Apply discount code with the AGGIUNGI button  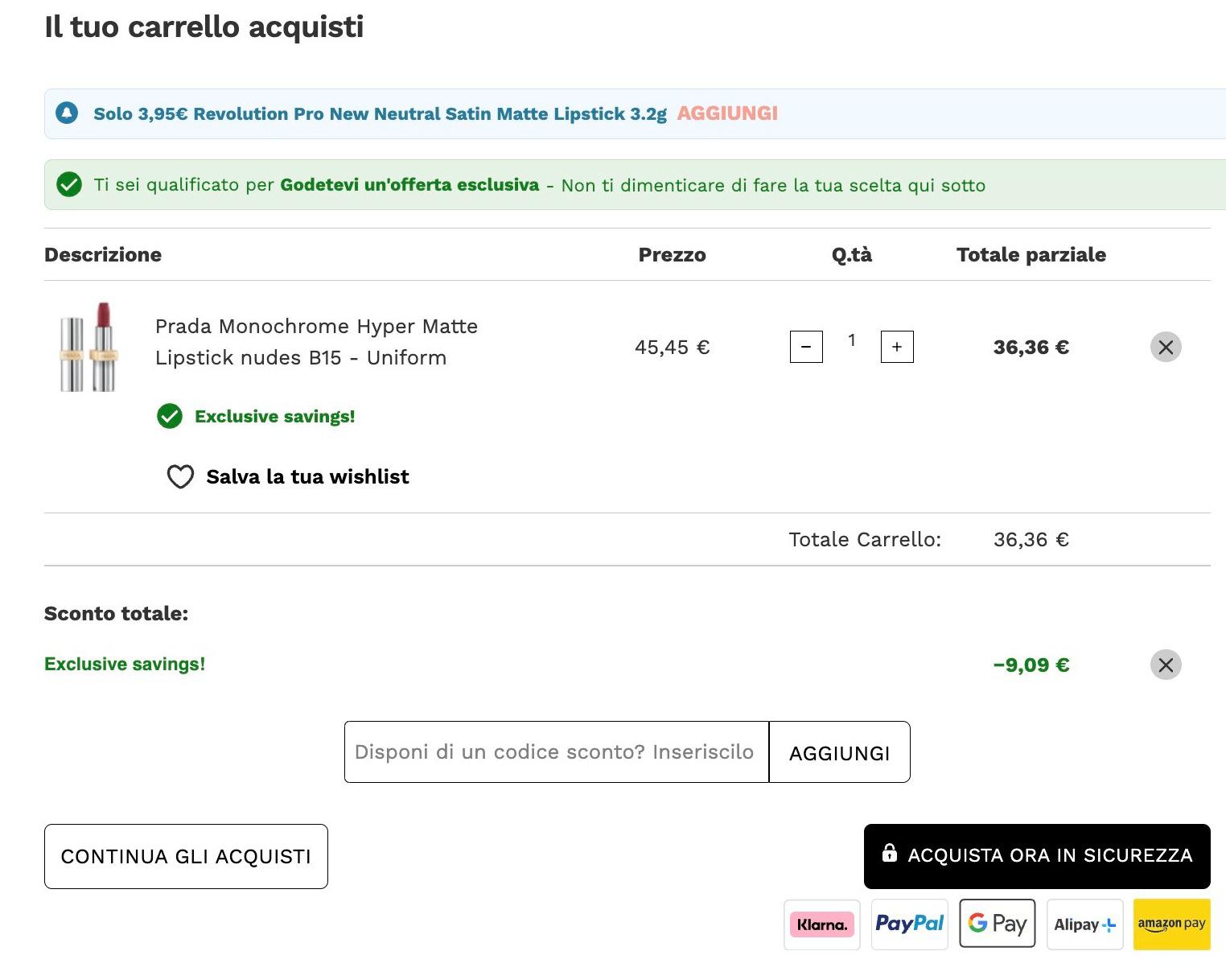coord(839,751)
